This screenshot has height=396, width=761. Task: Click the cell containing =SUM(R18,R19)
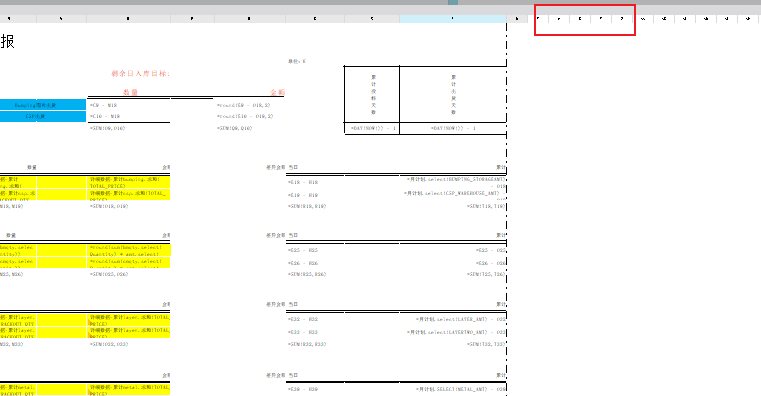(x=315, y=206)
